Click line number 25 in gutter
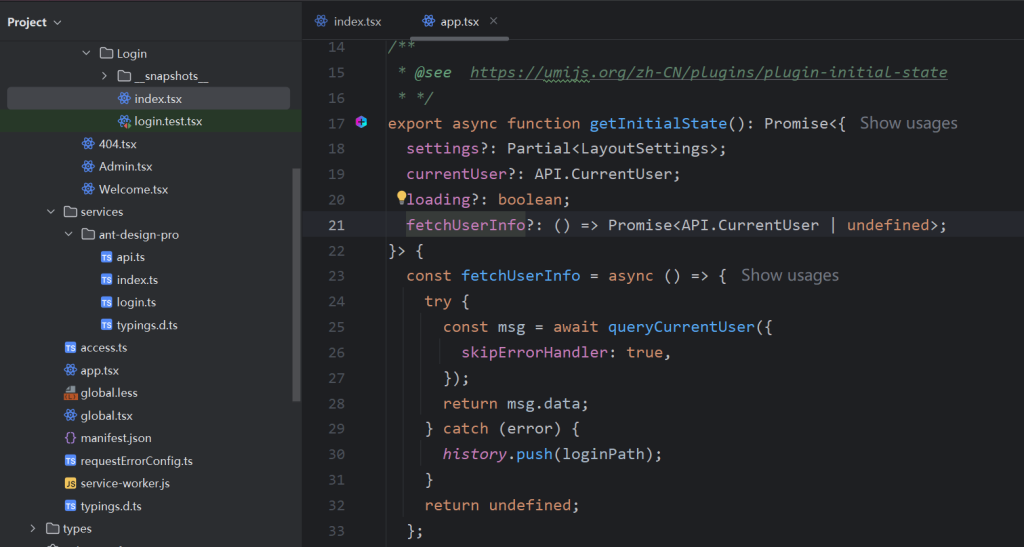The image size is (1024, 547). pos(336,327)
